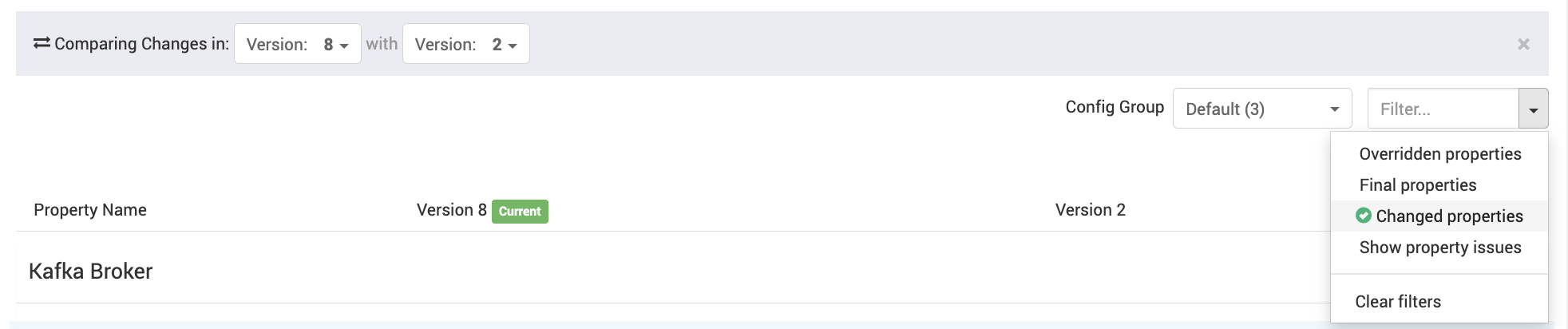Screen dimensions: 1568x329
Task: Click the Version 8 column header
Action: click(452, 210)
